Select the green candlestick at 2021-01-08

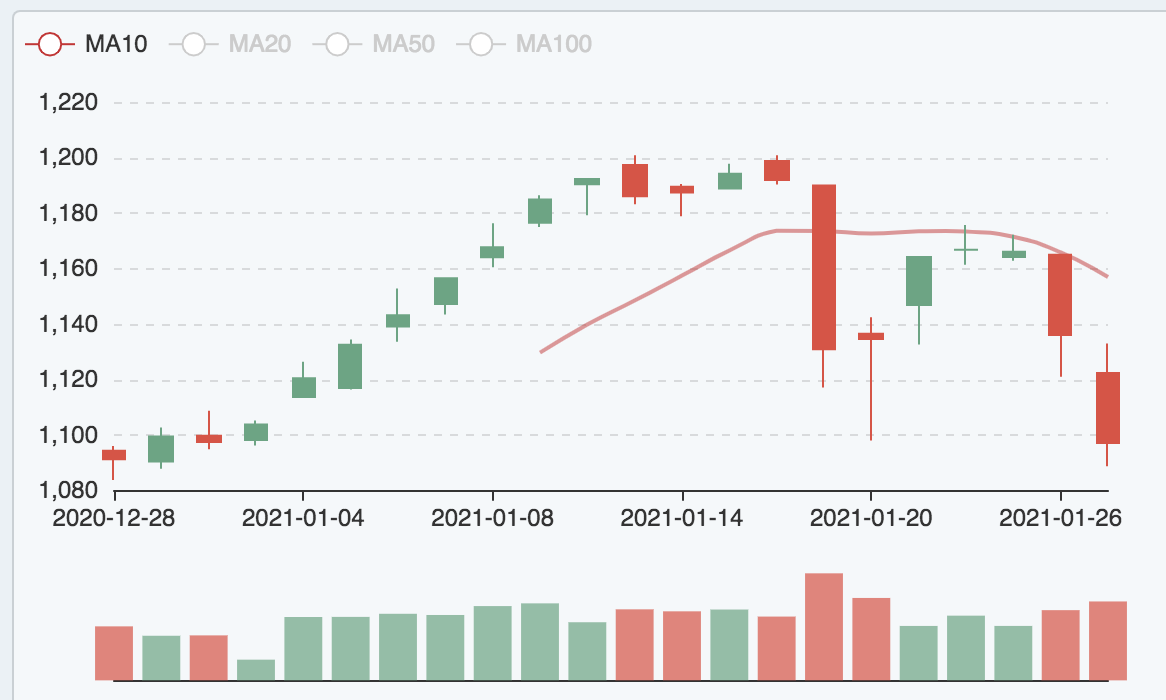(x=492, y=252)
